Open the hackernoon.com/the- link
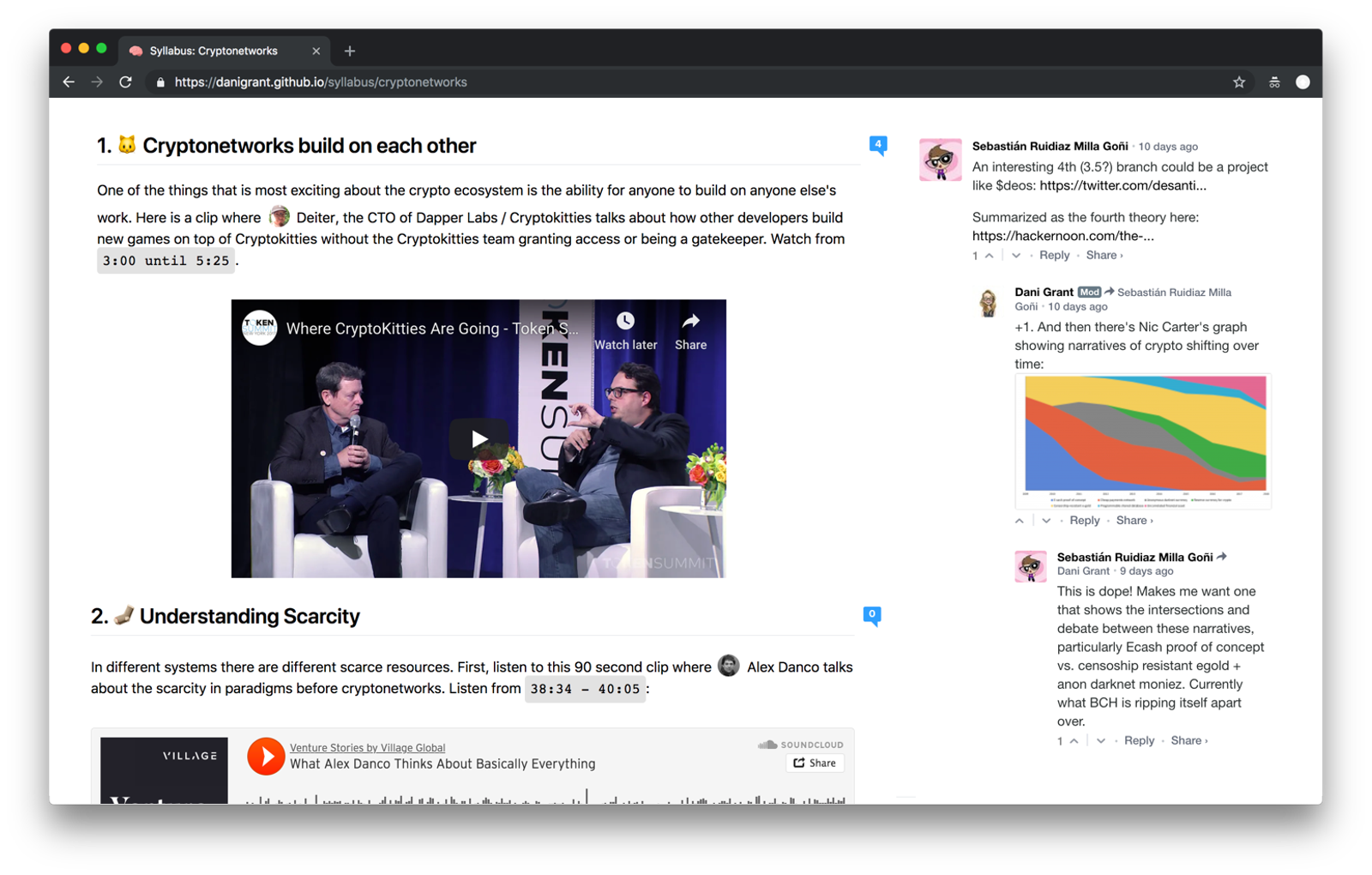Image resolution: width=1372 pixels, height=875 pixels. pos(1062,236)
